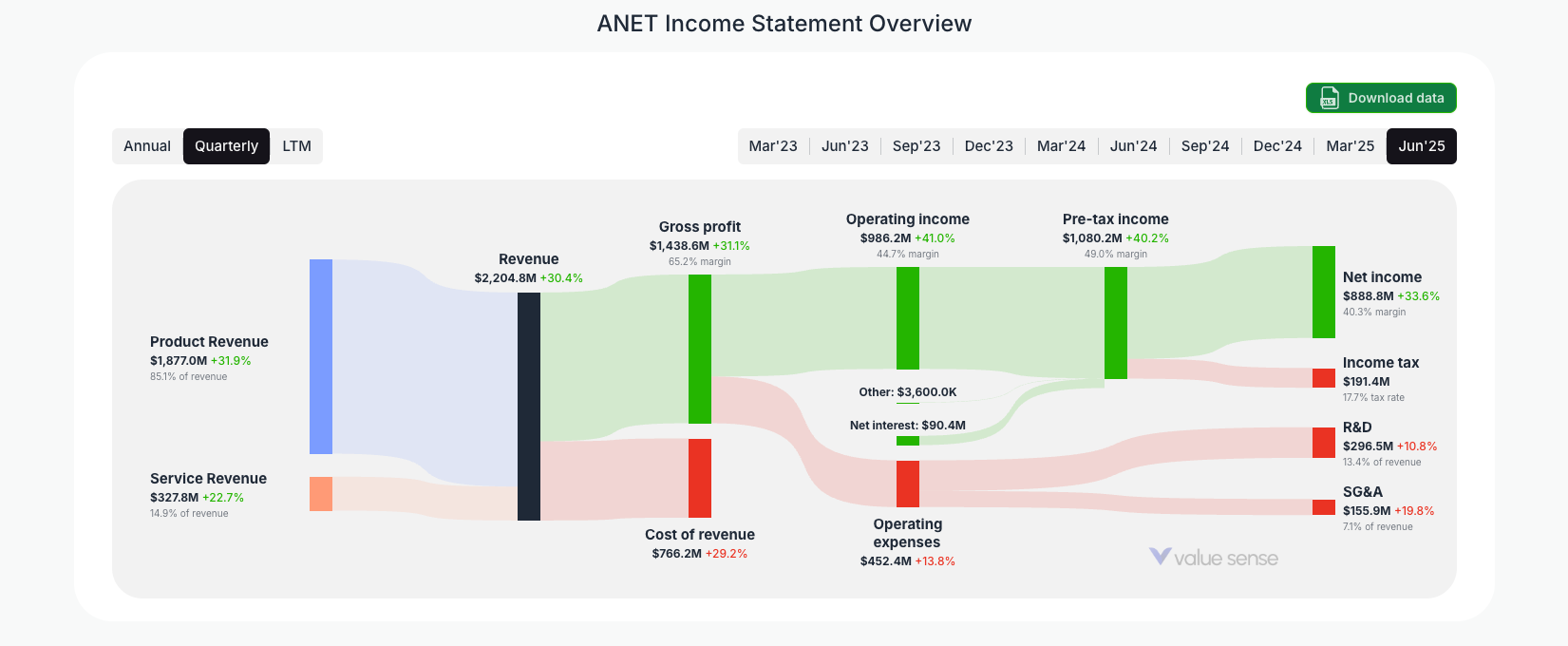Select the Jun'24 period
This screenshot has width=1568, height=646.
(x=1133, y=146)
